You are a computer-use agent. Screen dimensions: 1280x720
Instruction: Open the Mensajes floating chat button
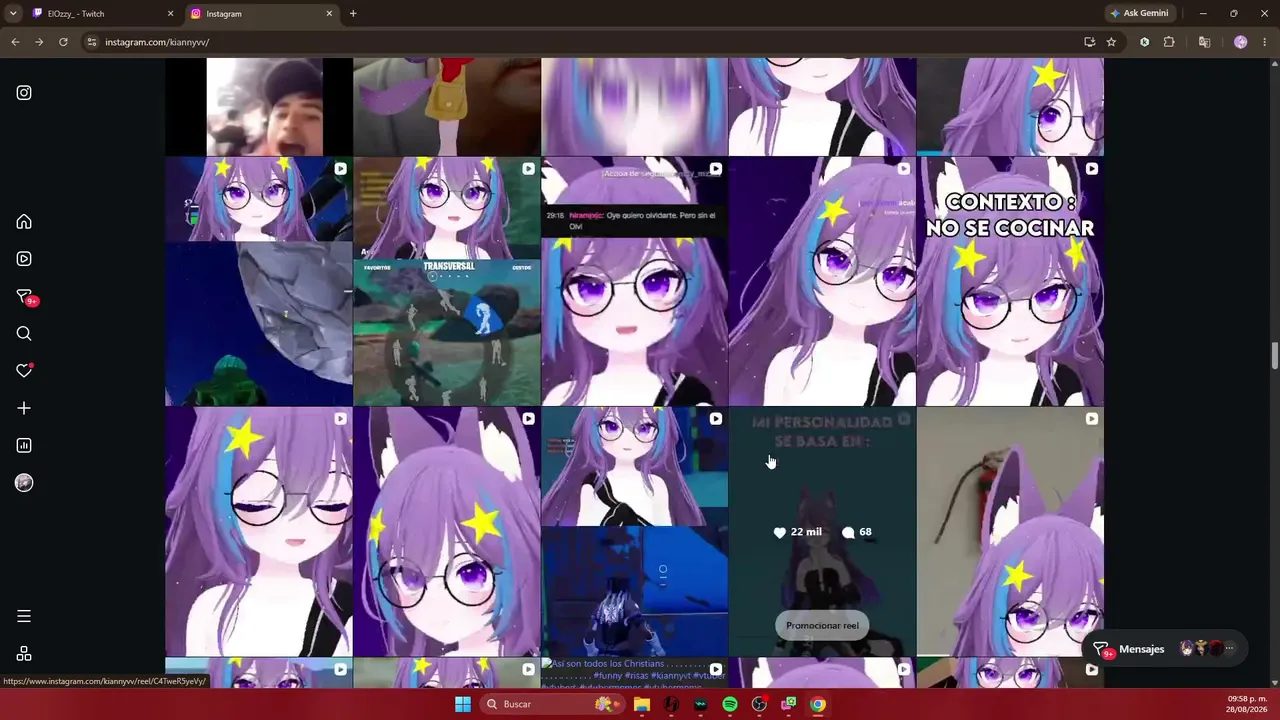pyautogui.click(x=1165, y=649)
